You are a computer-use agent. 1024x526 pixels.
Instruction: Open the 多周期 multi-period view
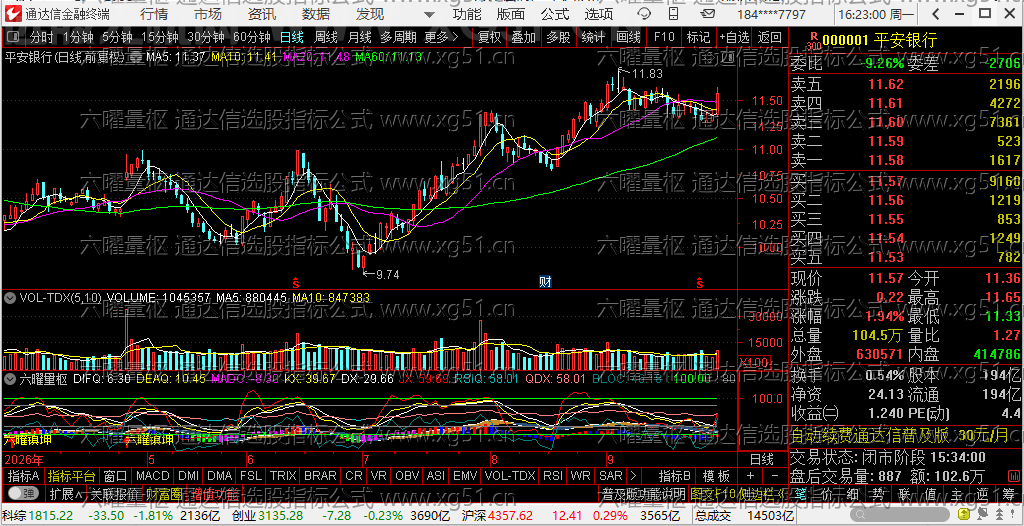coord(398,37)
